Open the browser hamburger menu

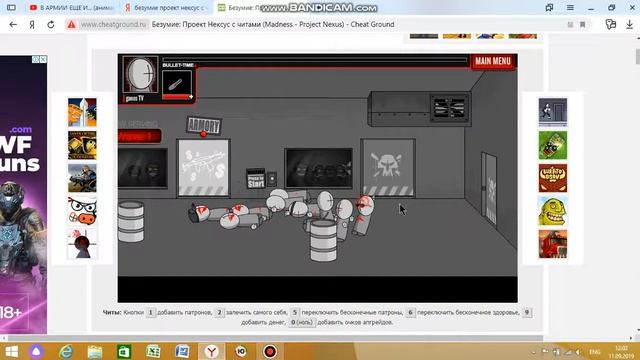point(570,7)
